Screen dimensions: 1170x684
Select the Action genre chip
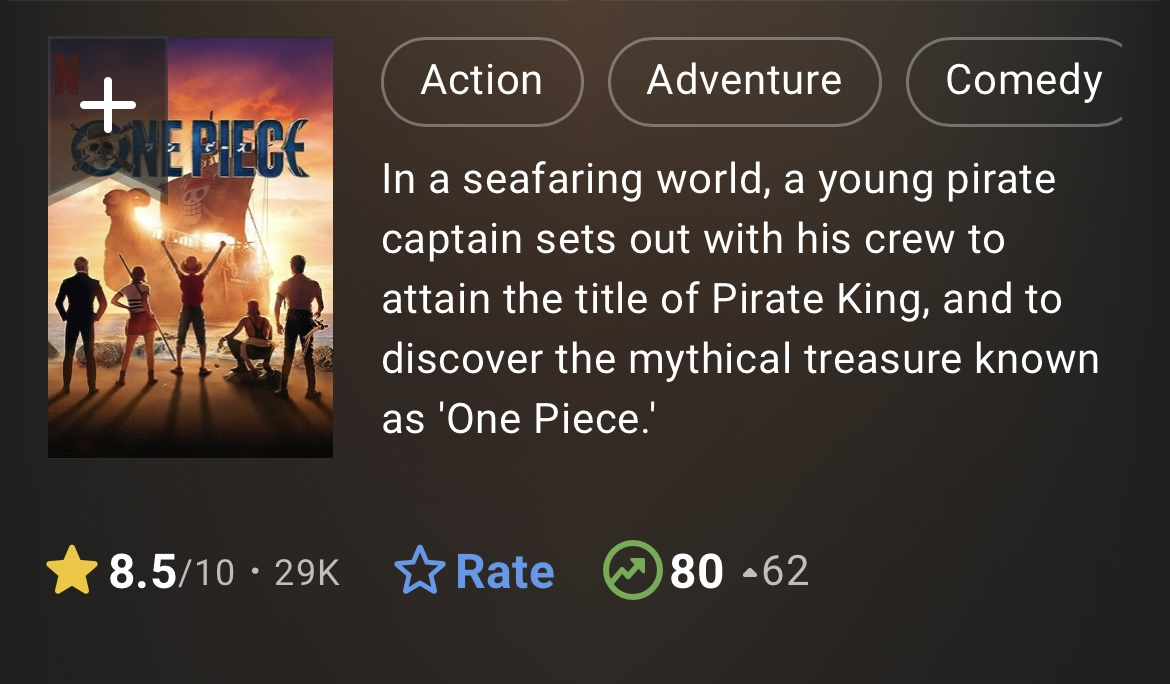pos(481,81)
